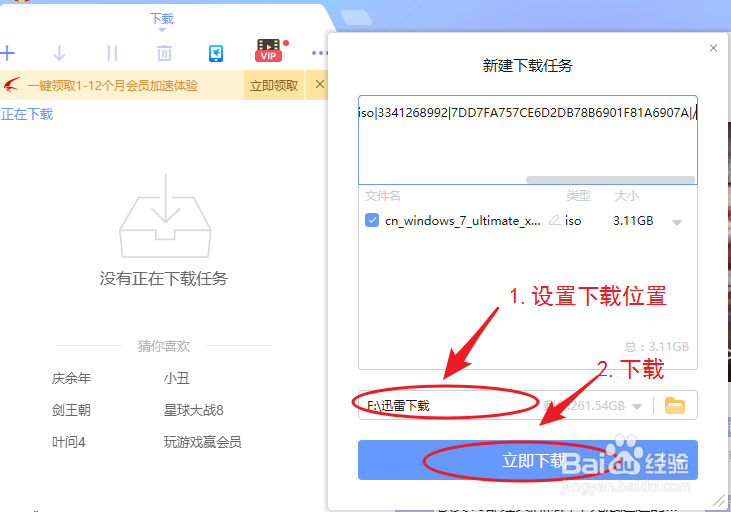Click the start download arrow icon
Image resolution: width=731 pixels, height=512 pixels.
click(59, 53)
